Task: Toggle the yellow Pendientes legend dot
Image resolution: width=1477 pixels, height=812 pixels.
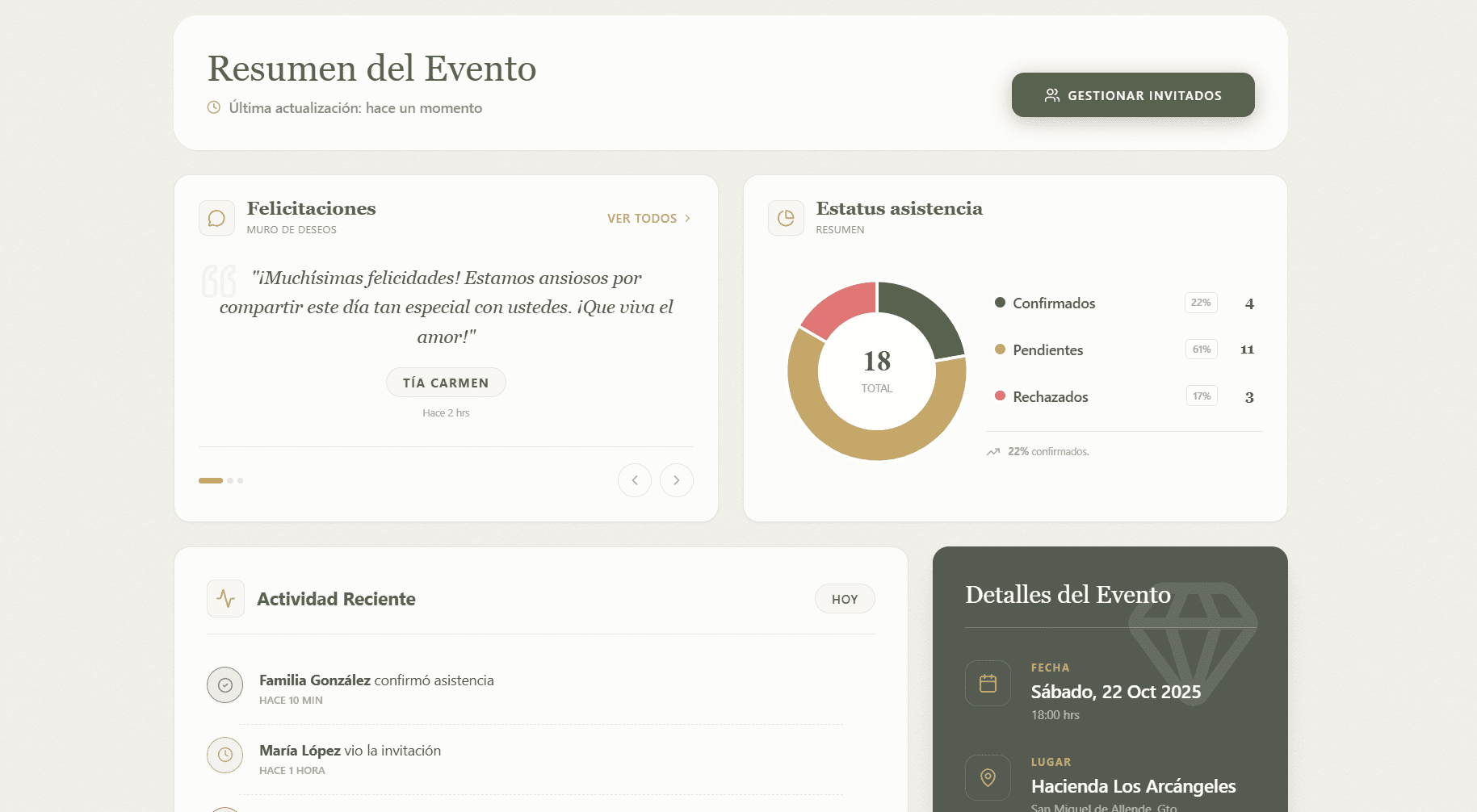Action: tap(1001, 349)
